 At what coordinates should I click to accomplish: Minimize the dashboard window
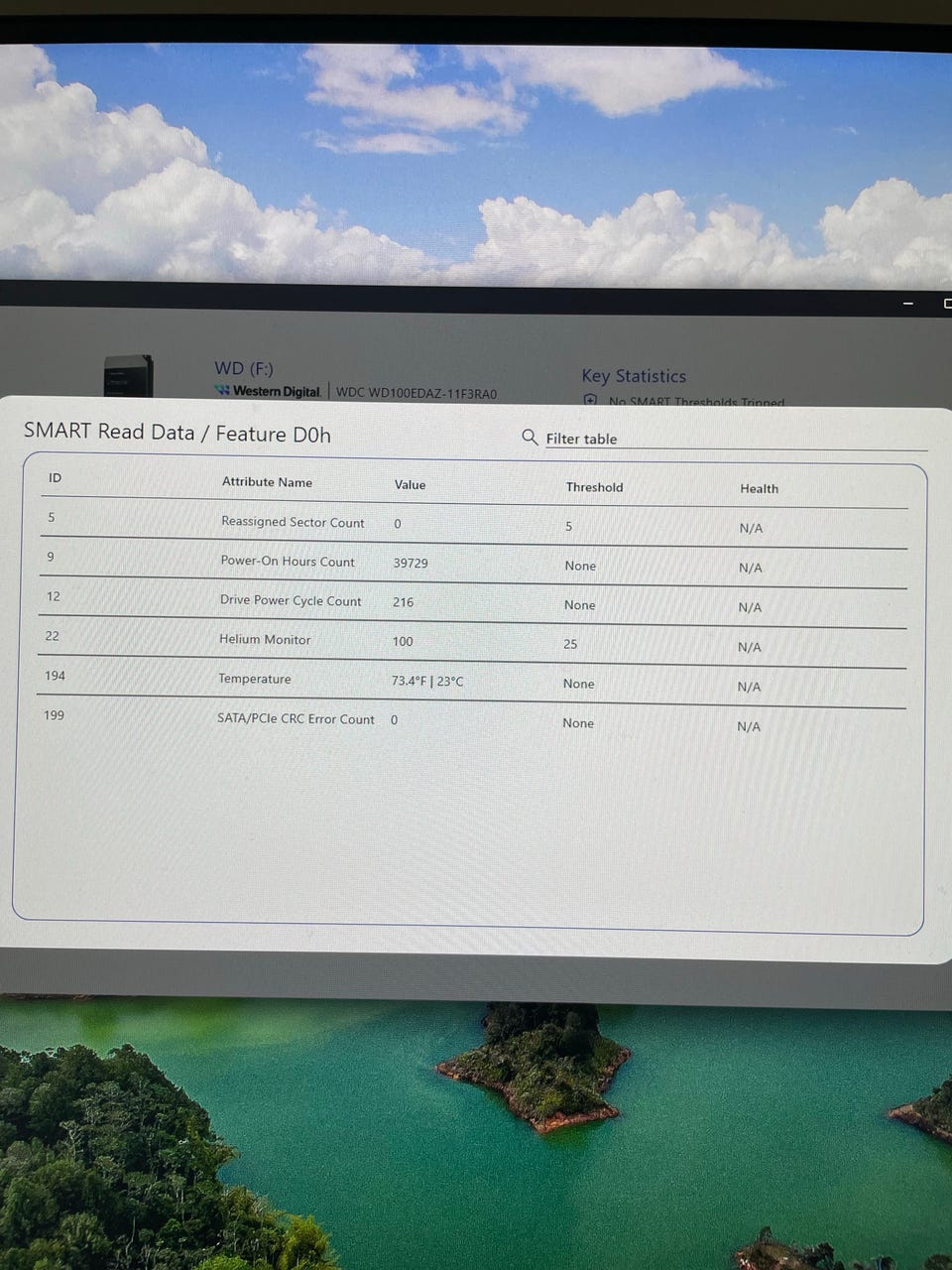coord(907,303)
